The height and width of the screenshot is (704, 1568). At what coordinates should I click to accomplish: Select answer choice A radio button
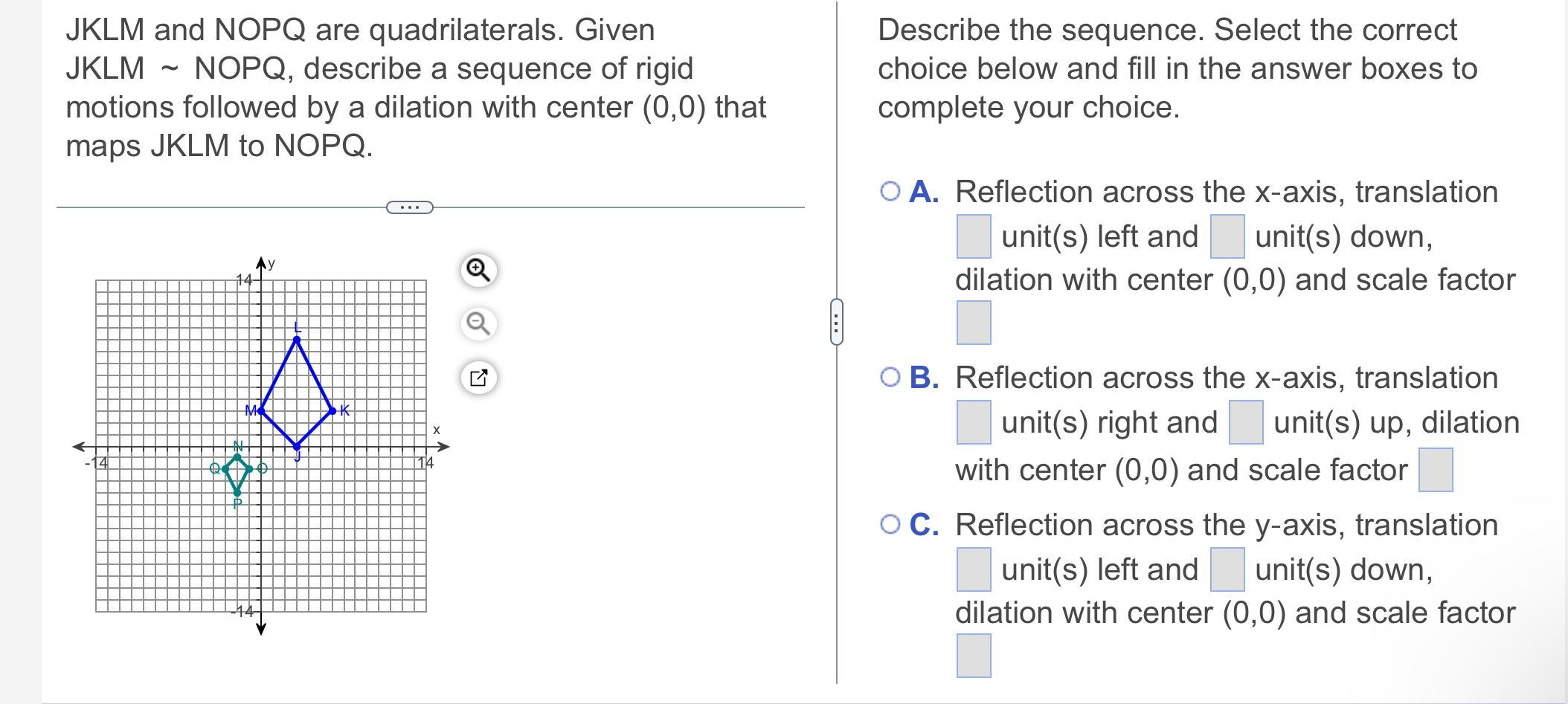coord(890,192)
